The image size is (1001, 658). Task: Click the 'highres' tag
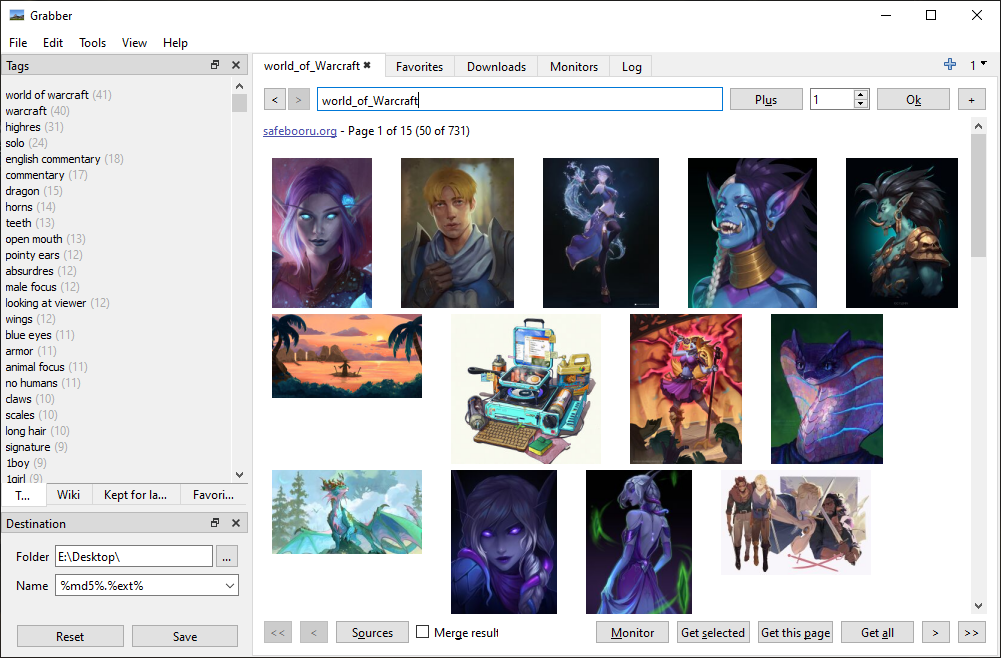point(23,126)
